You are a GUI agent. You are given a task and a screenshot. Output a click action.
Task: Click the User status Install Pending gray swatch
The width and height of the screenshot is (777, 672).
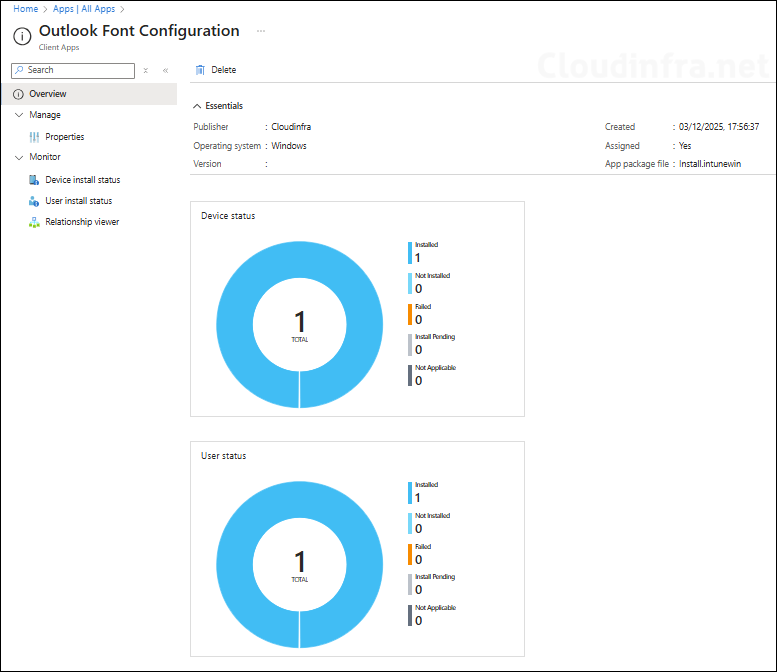tap(410, 585)
